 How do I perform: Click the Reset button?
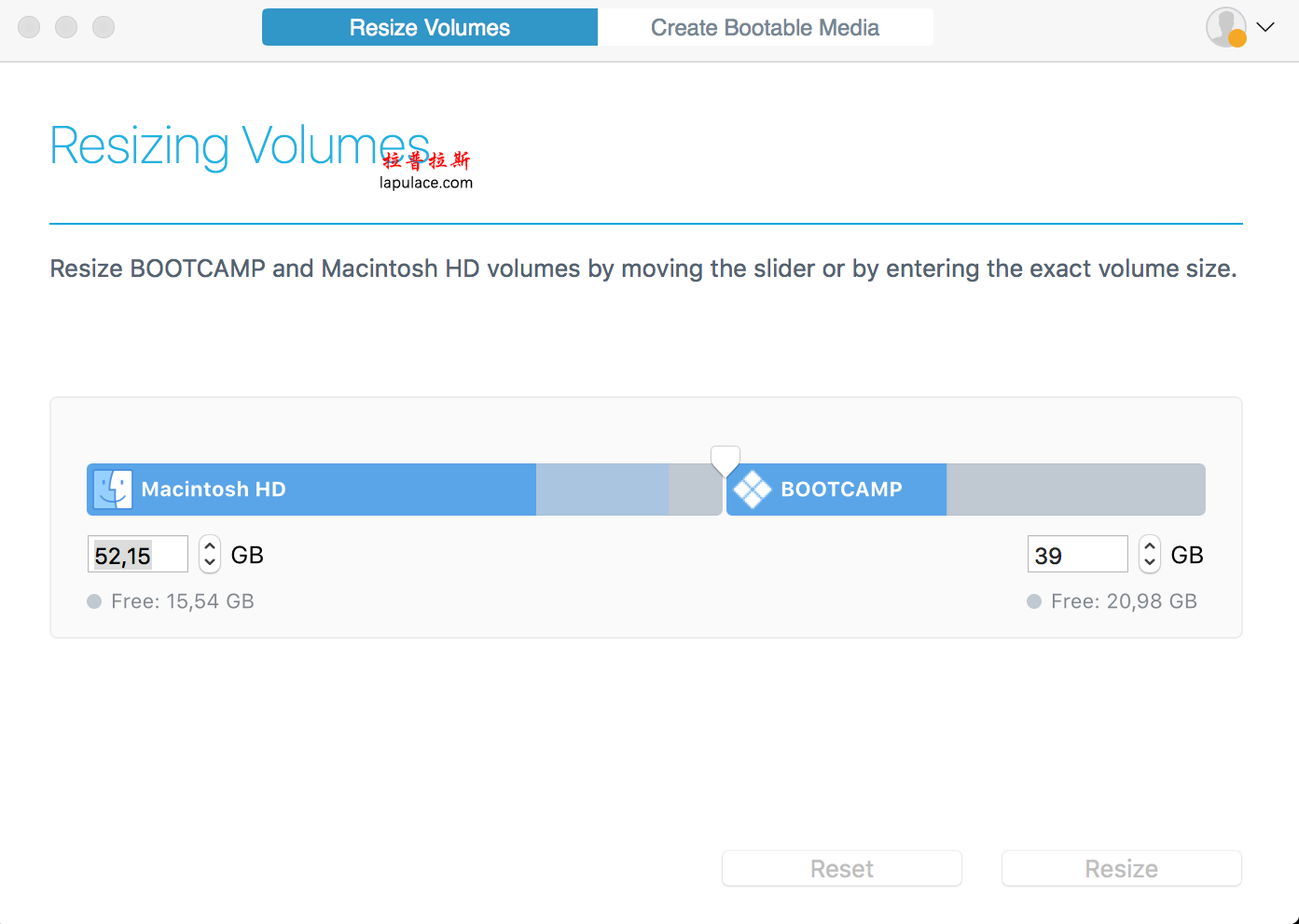click(842, 868)
